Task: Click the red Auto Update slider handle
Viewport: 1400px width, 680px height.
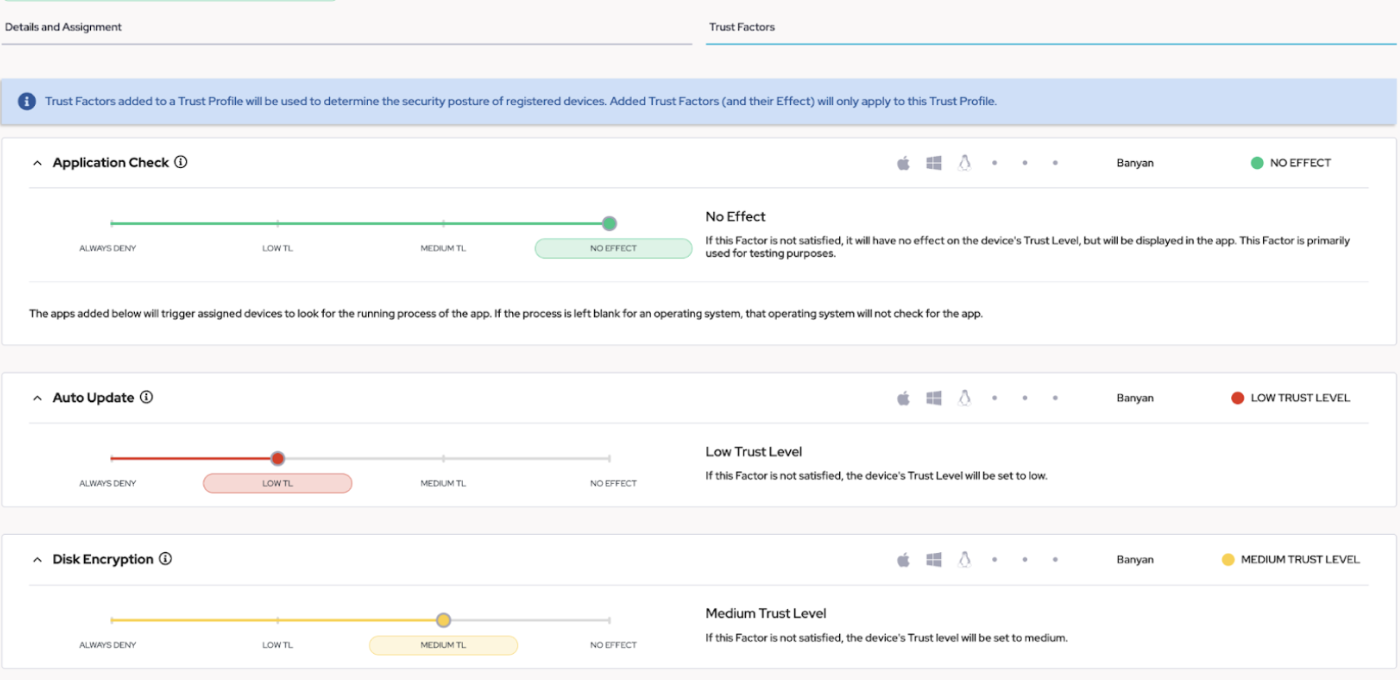Action: (278, 458)
